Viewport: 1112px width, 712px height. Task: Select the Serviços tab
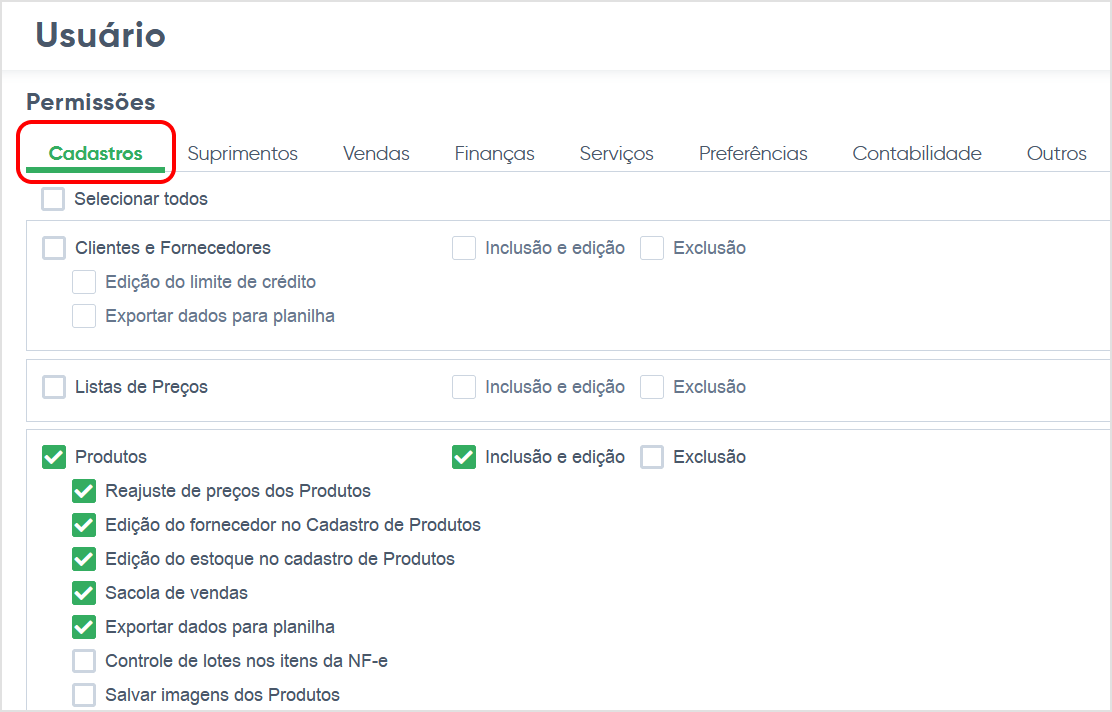tap(616, 153)
